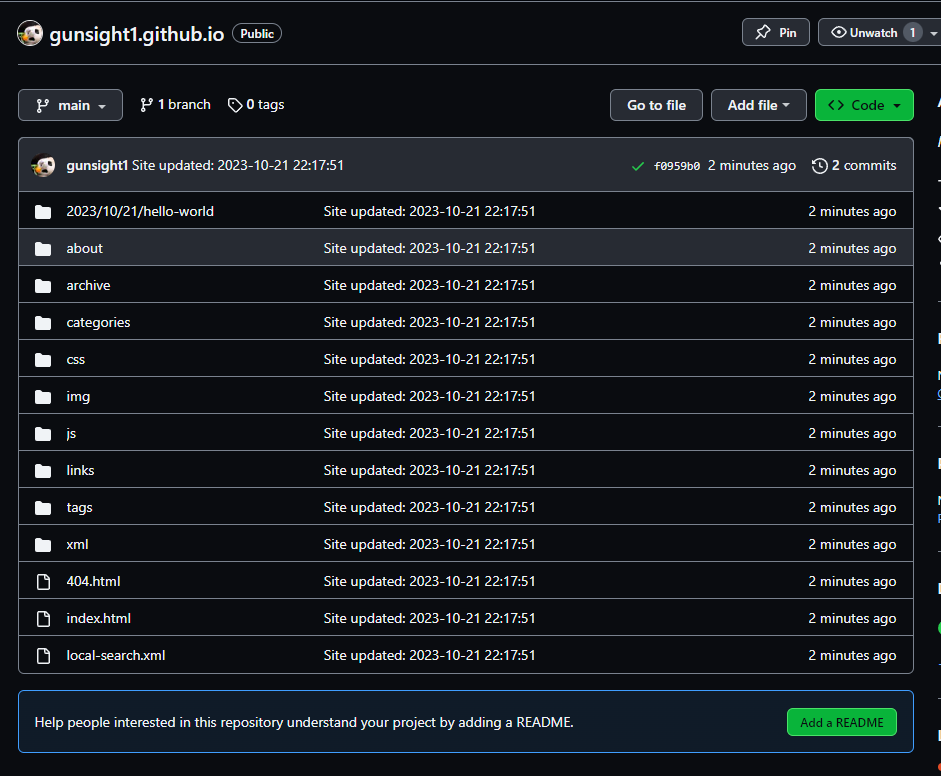This screenshot has width=941, height=776.
Task: Click the categories folder icon
Action: (x=43, y=323)
